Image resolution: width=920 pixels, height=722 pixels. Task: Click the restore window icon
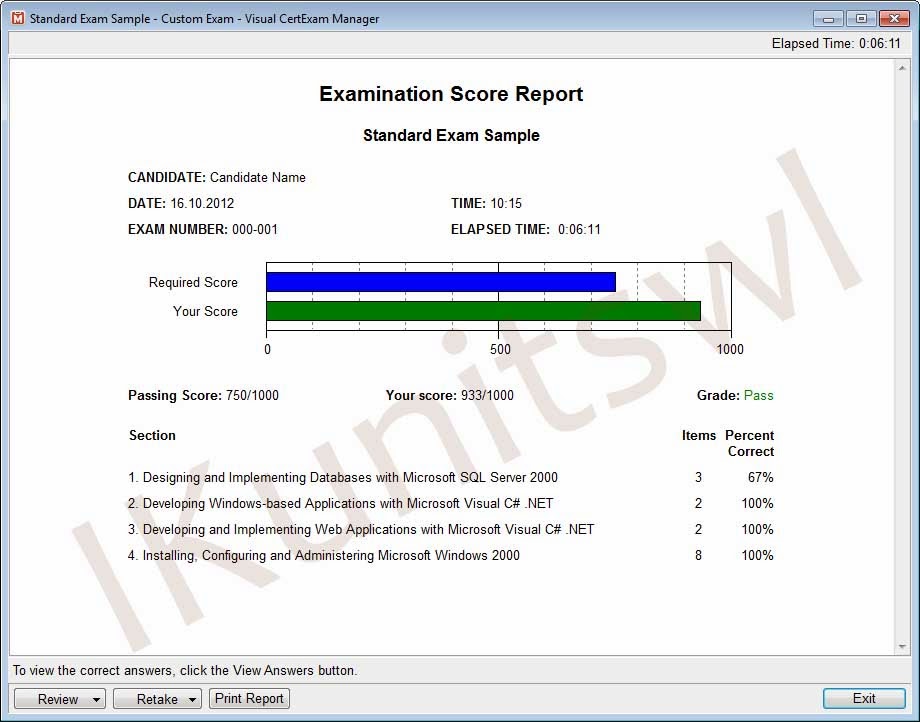tap(859, 18)
